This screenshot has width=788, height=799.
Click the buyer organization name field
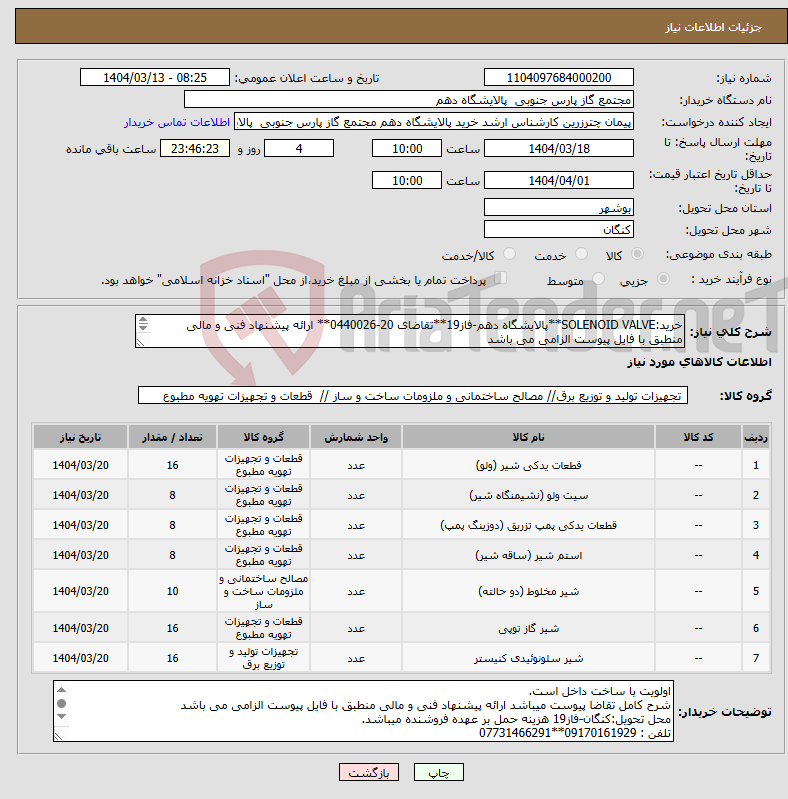click(x=409, y=99)
